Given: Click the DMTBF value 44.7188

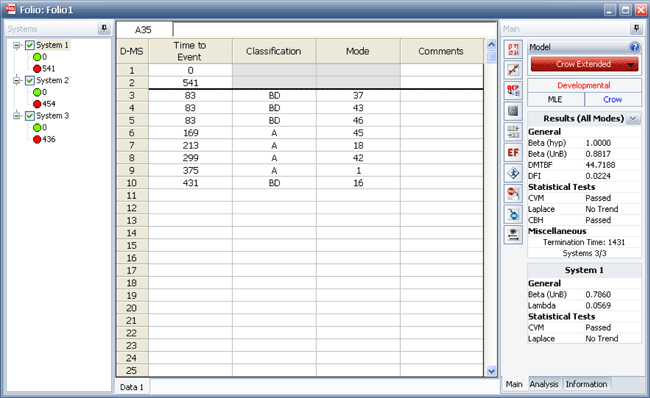Looking at the screenshot, I should pos(600,165).
